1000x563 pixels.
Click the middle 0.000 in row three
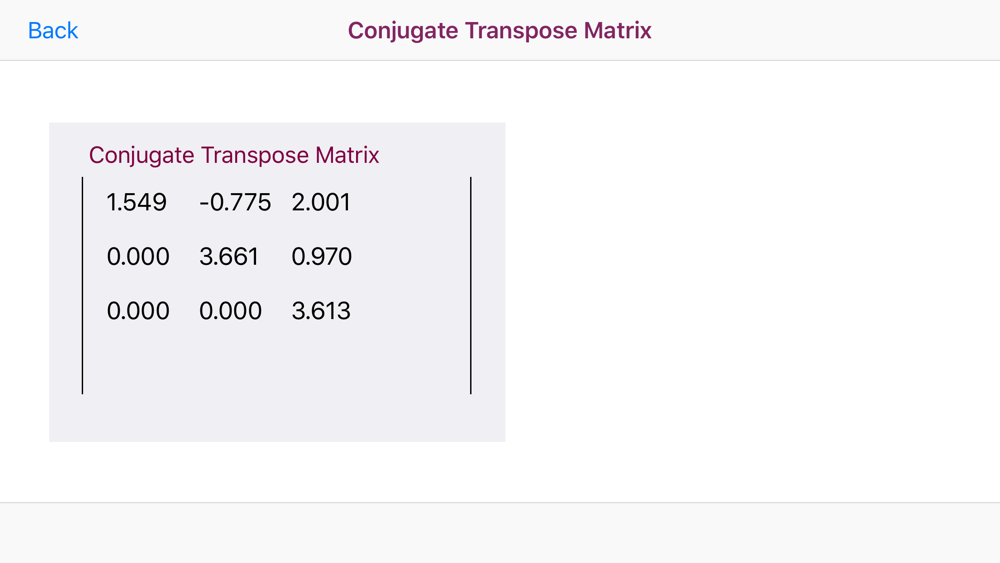click(230, 311)
